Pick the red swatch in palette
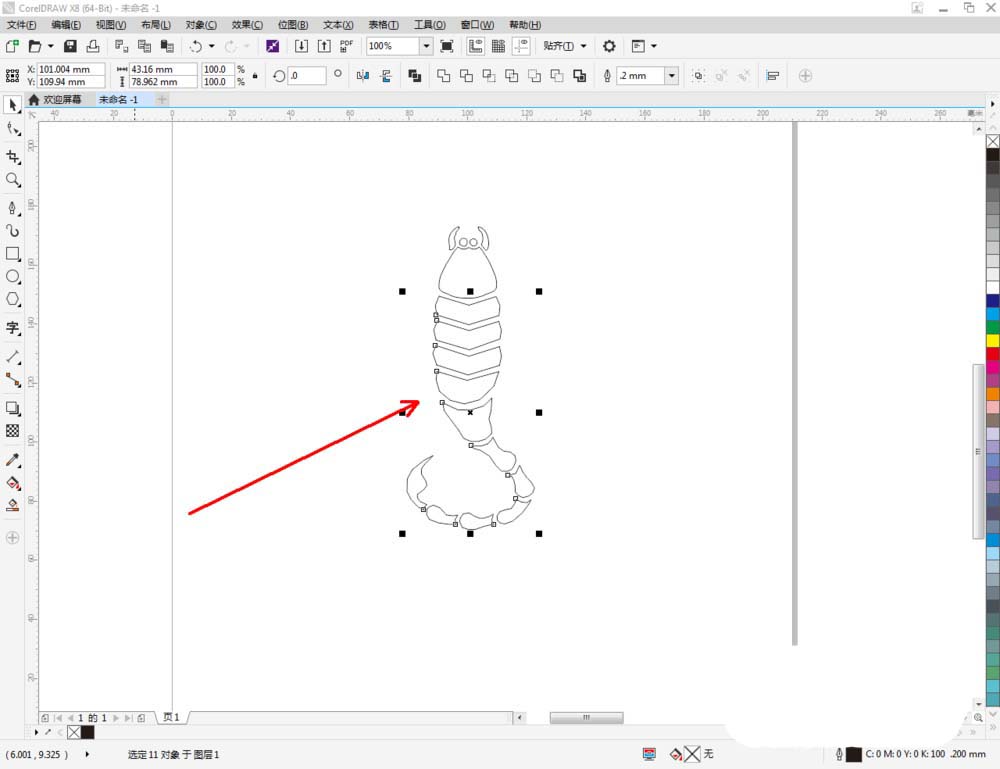The width and height of the screenshot is (1000, 769). [992, 354]
